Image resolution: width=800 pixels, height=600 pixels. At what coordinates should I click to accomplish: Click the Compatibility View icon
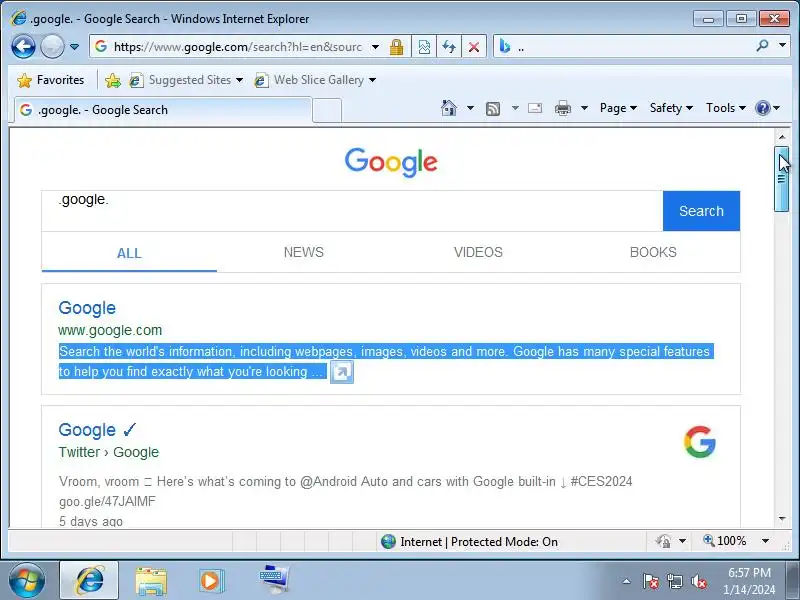(x=424, y=47)
